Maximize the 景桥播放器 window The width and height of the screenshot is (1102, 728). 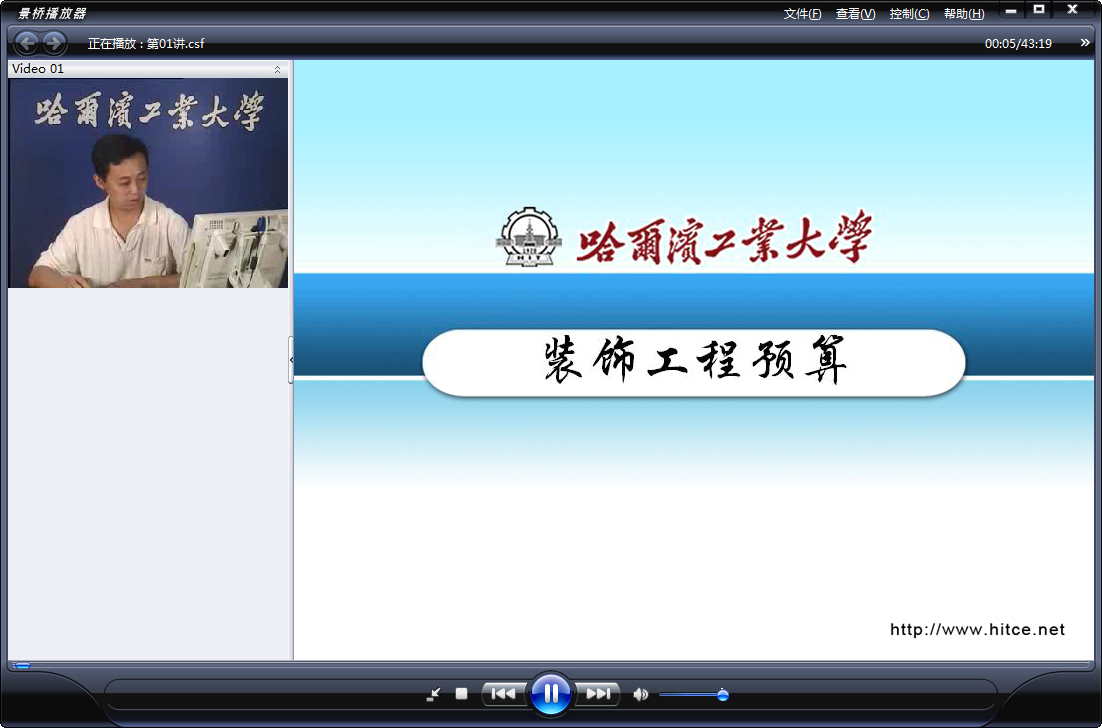(x=1039, y=10)
